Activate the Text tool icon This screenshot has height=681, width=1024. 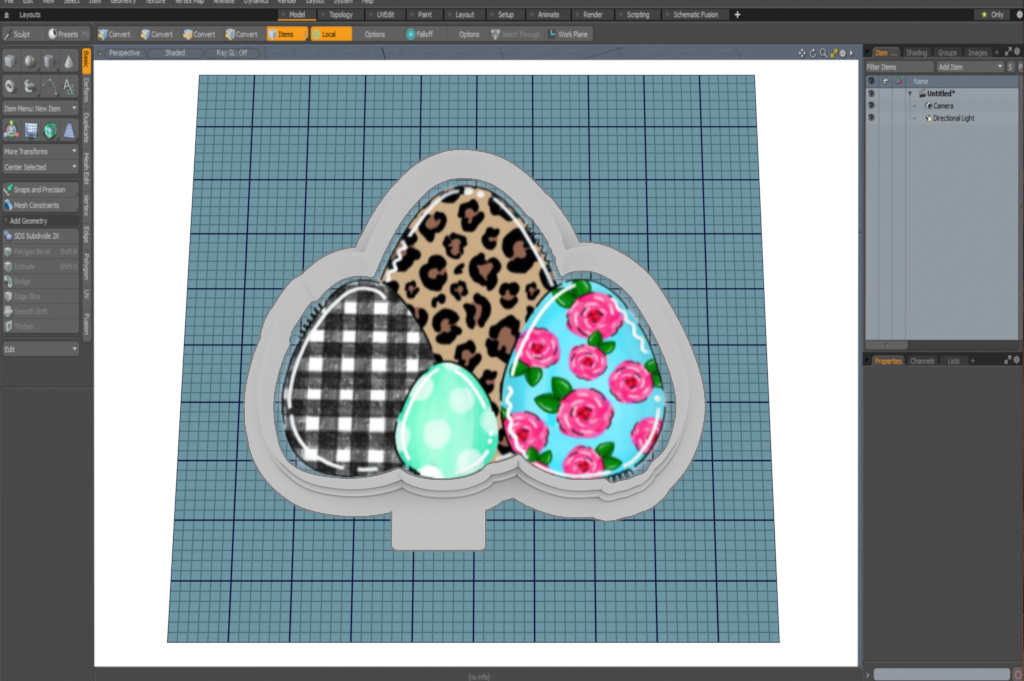point(68,86)
